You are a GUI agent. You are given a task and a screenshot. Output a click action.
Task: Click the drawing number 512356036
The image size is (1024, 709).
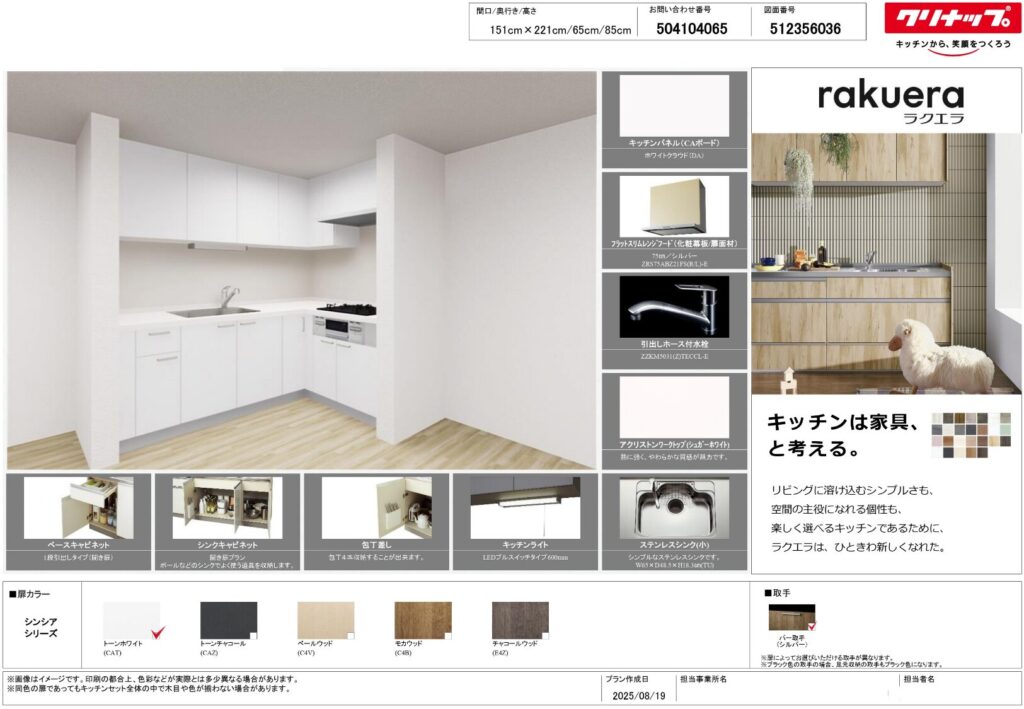805,29
